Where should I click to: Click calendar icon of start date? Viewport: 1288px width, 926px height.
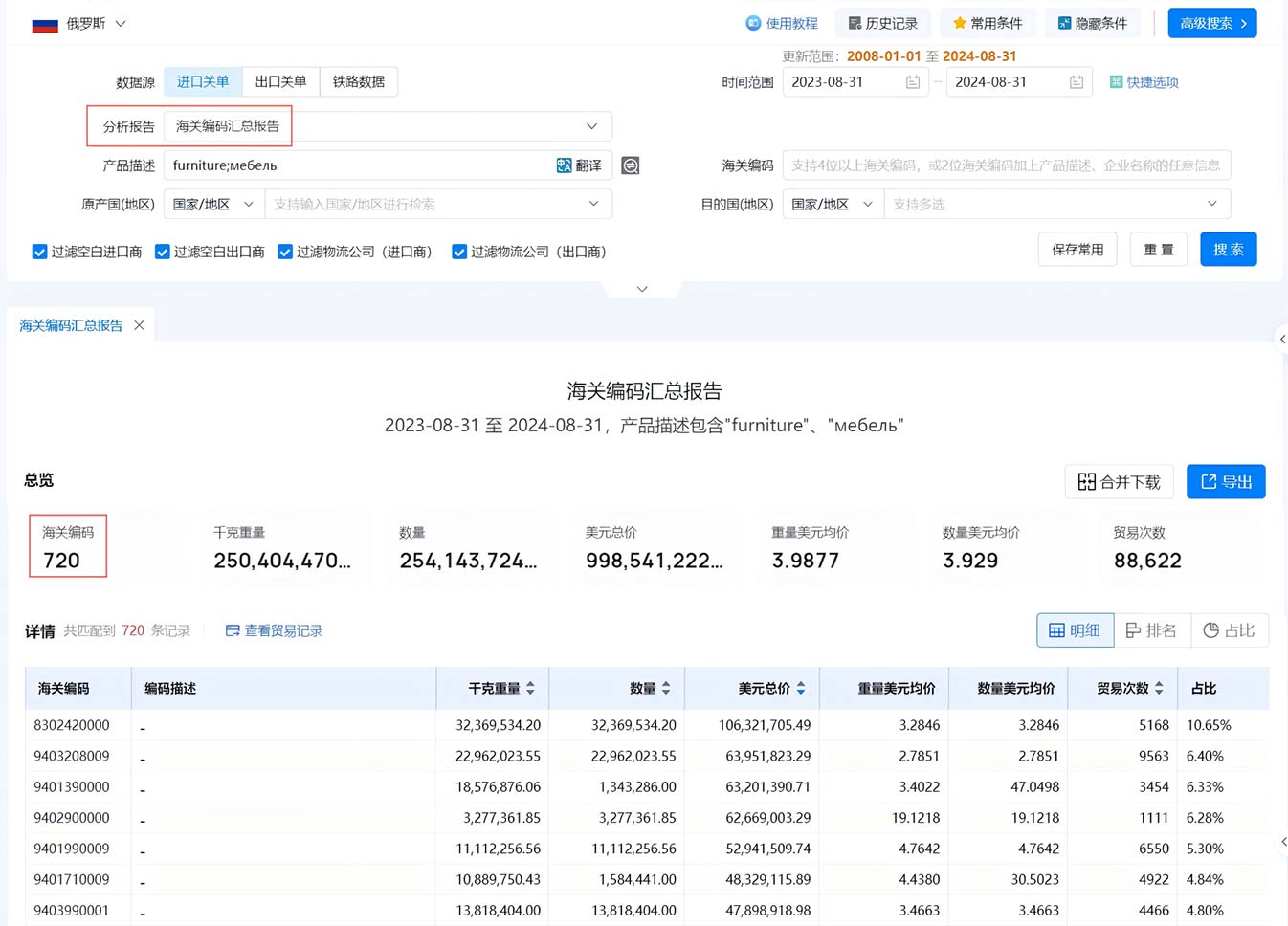pos(913,82)
